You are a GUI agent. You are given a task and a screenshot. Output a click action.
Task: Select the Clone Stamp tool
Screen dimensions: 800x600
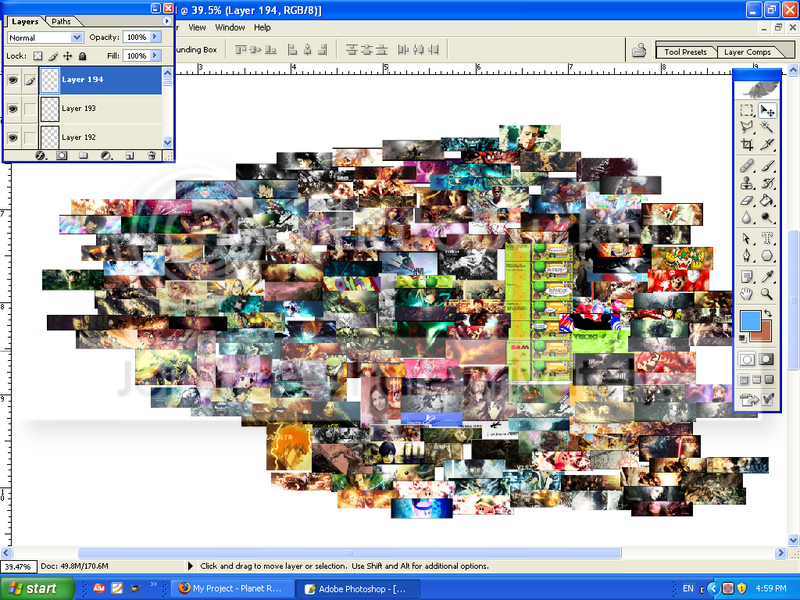point(747,183)
